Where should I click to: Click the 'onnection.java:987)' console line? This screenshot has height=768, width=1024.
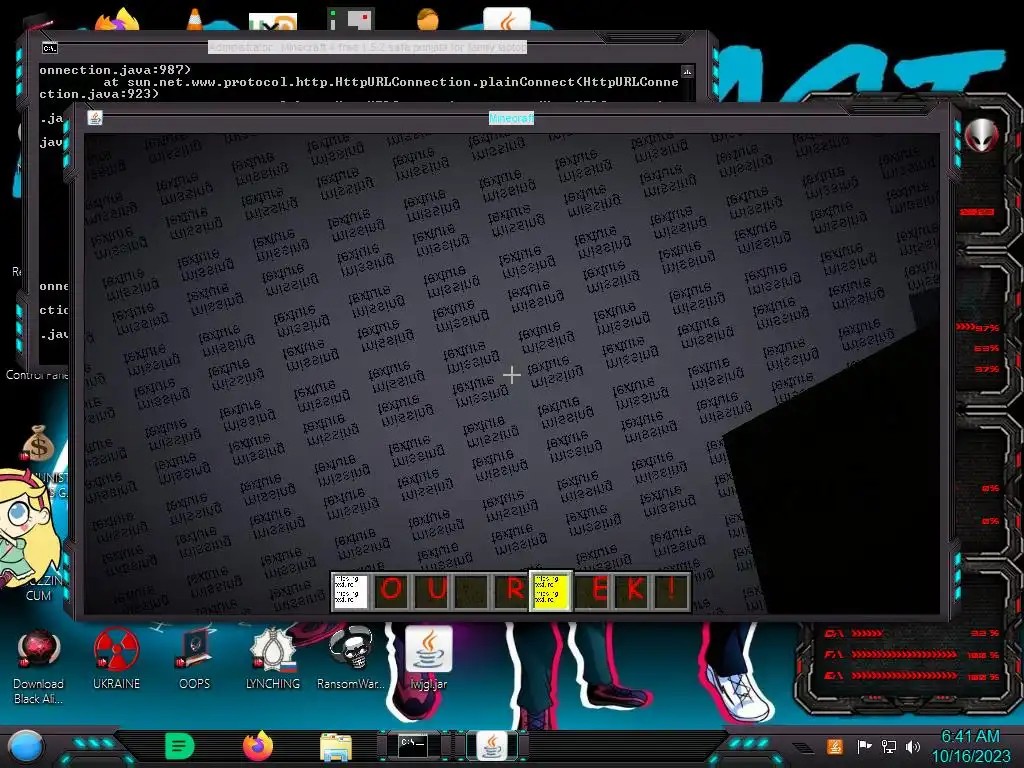coord(115,69)
